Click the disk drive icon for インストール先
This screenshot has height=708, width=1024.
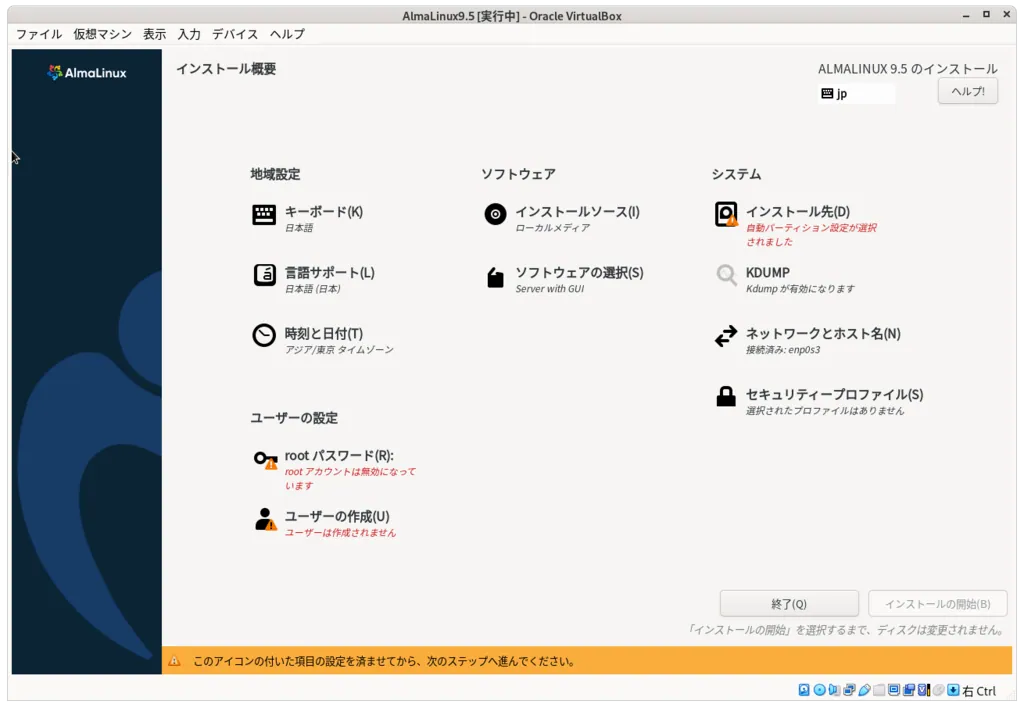pos(726,214)
